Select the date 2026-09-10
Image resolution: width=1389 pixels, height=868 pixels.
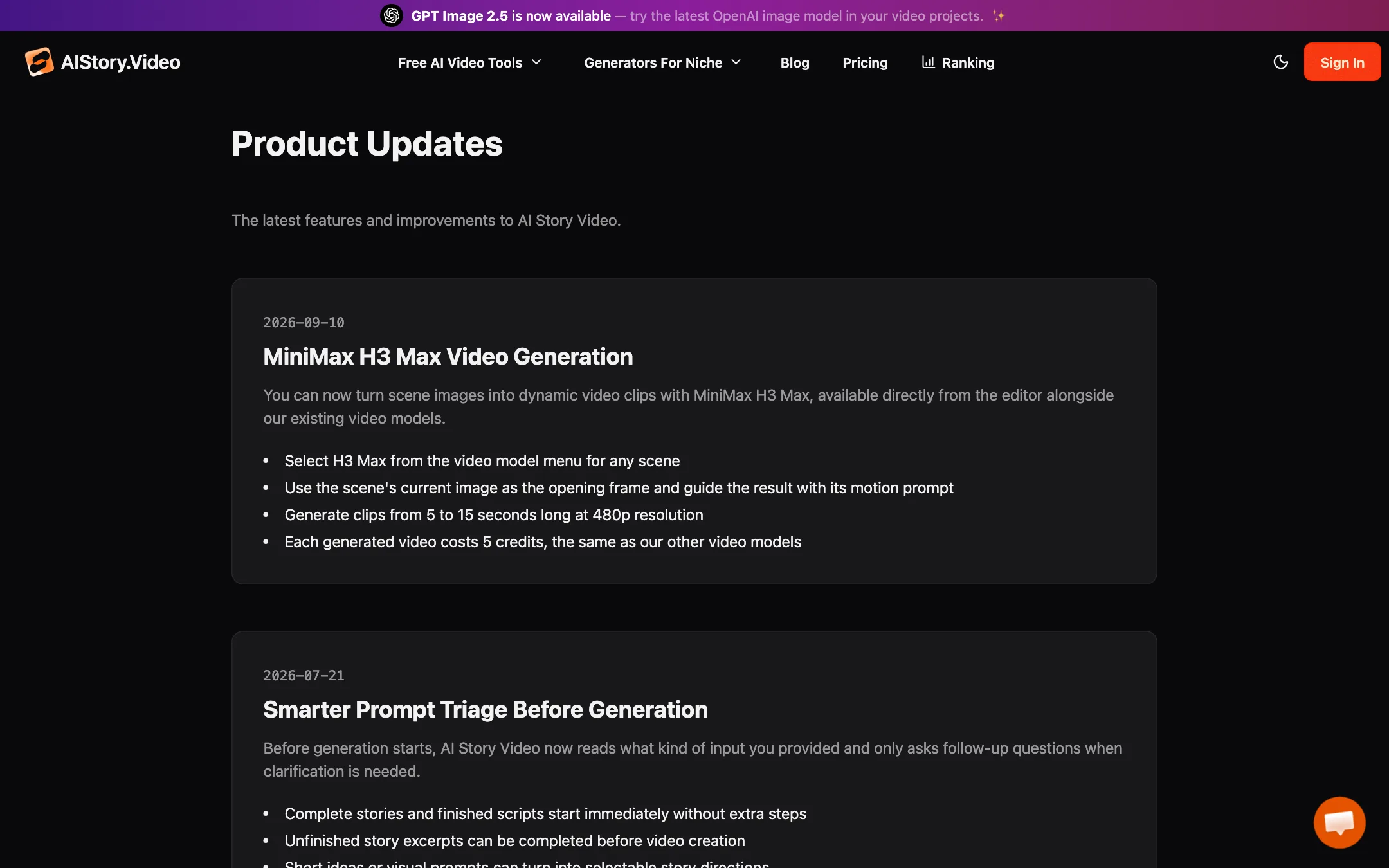(x=304, y=322)
